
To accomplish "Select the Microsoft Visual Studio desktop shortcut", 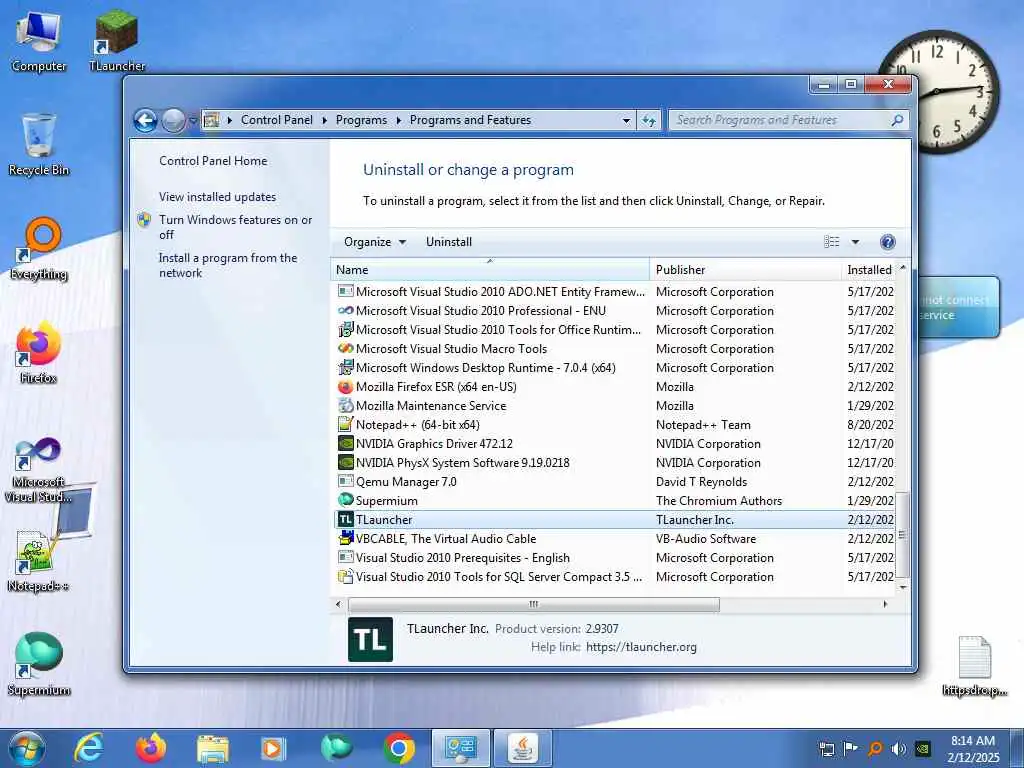I will point(39,470).
